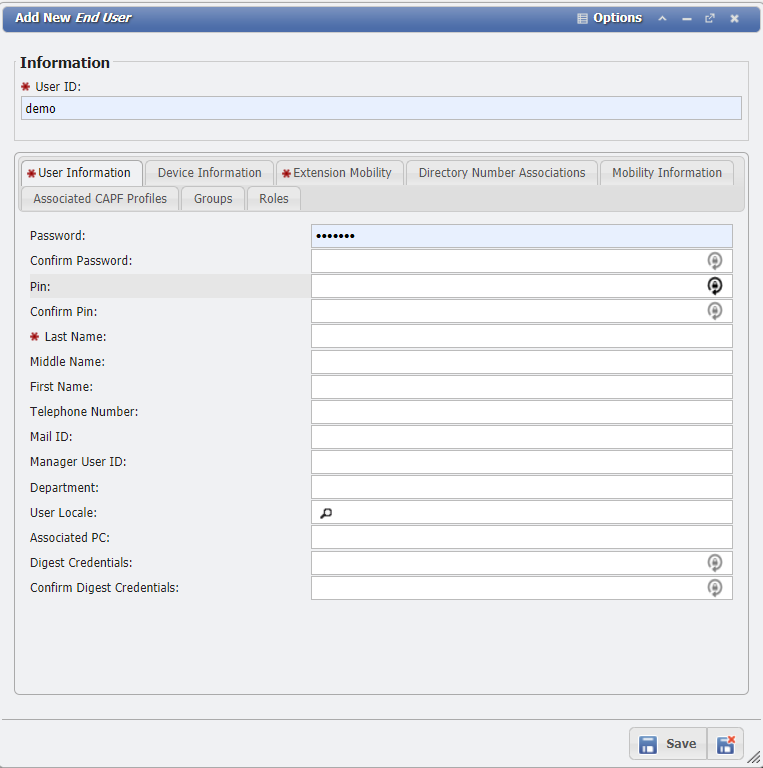The width and height of the screenshot is (763, 768).
Task: Open the User Locale search magnifier
Action: click(x=326, y=513)
